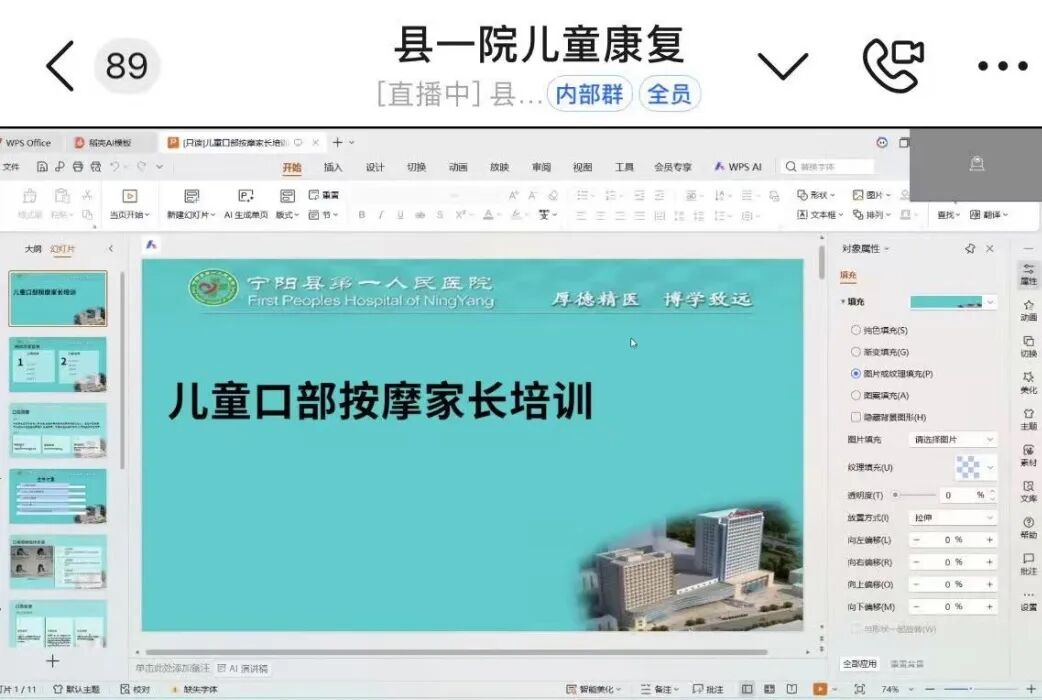The height and width of the screenshot is (700, 1042).
Task: Expand the livestream chevron next to group title
Action: pyautogui.click(x=783, y=66)
